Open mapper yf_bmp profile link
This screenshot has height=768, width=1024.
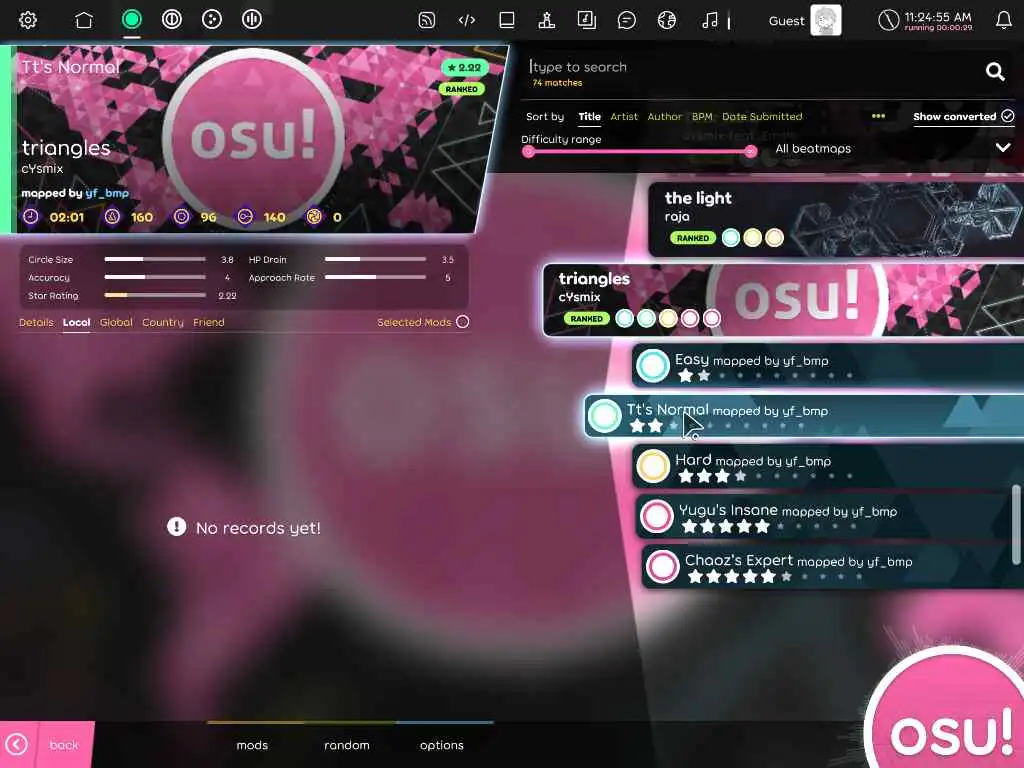pyautogui.click(x=107, y=193)
